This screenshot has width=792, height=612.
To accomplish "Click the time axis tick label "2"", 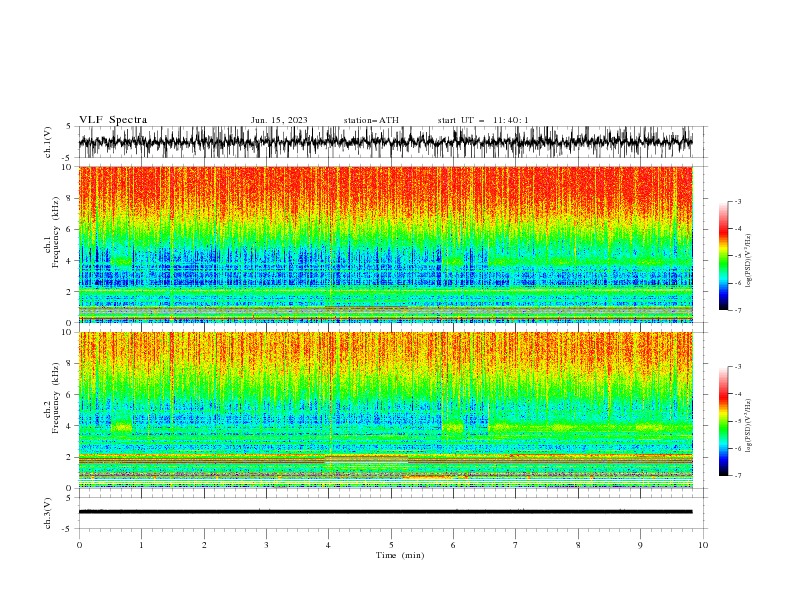I will click(204, 545).
